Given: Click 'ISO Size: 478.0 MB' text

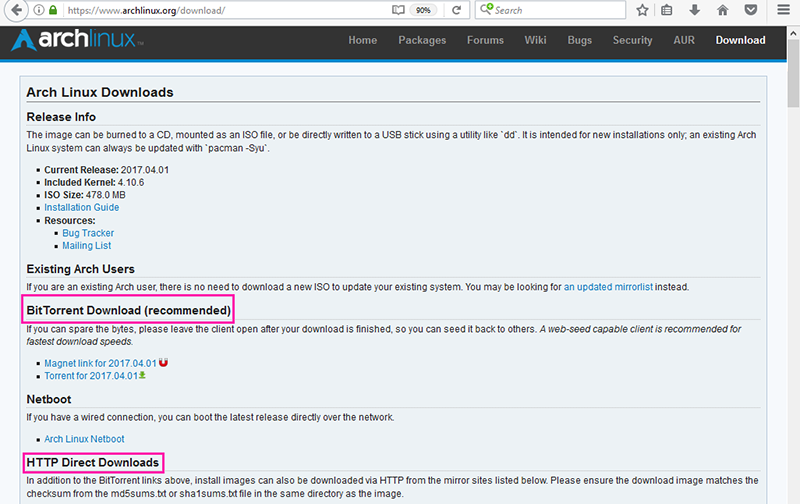Looking at the screenshot, I should pos(85,195).
